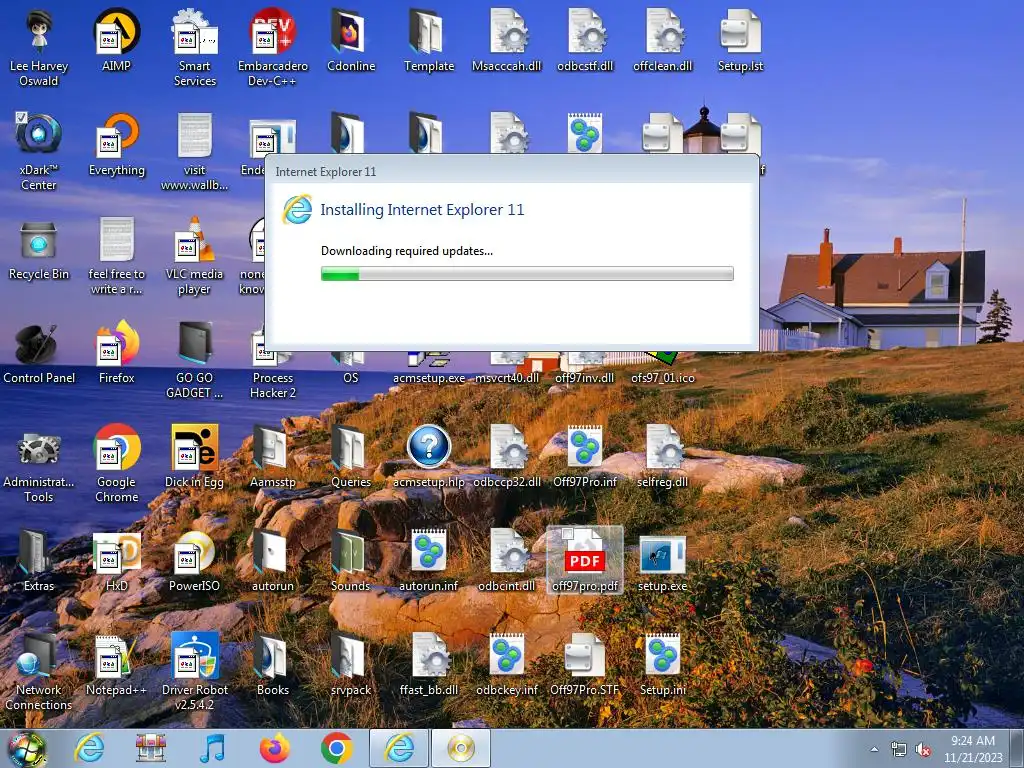Select the 'feel free to write a r...' file
Screen dimensions: 1024x768
[x=116, y=257]
